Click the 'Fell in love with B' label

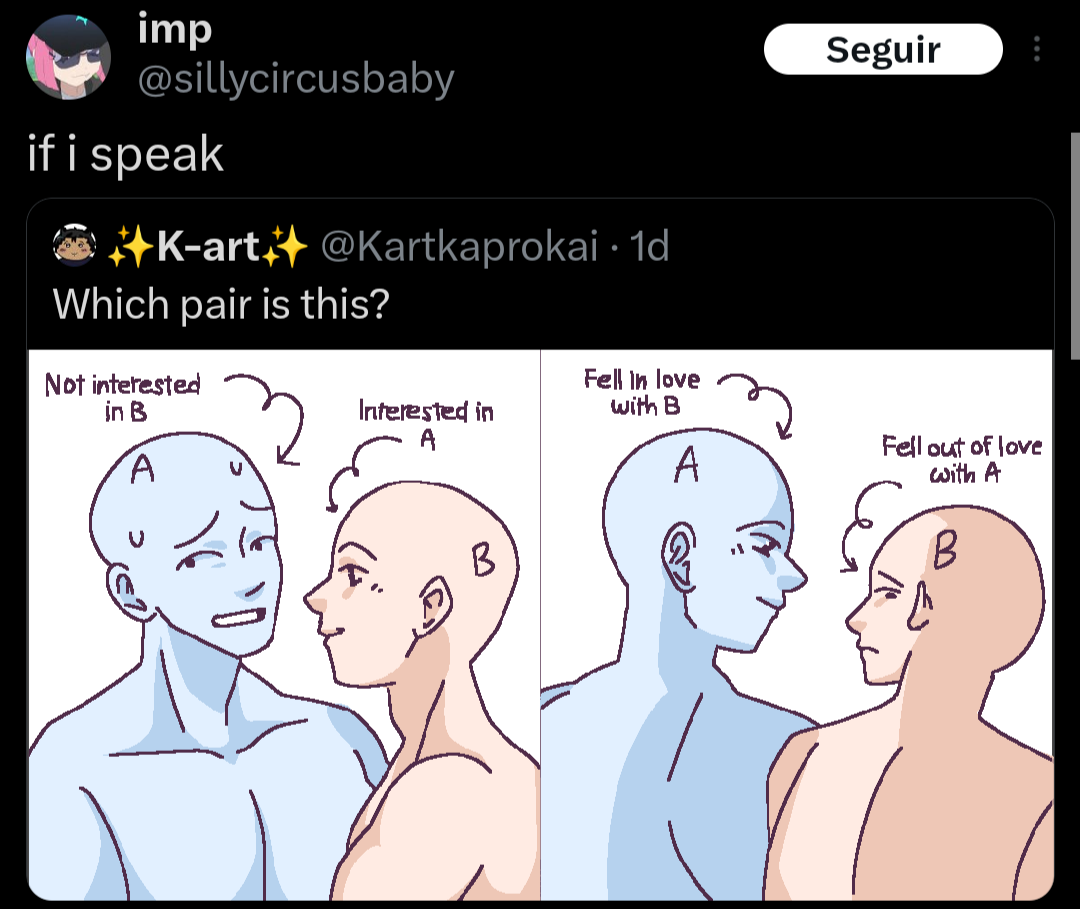[x=642, y=391]
